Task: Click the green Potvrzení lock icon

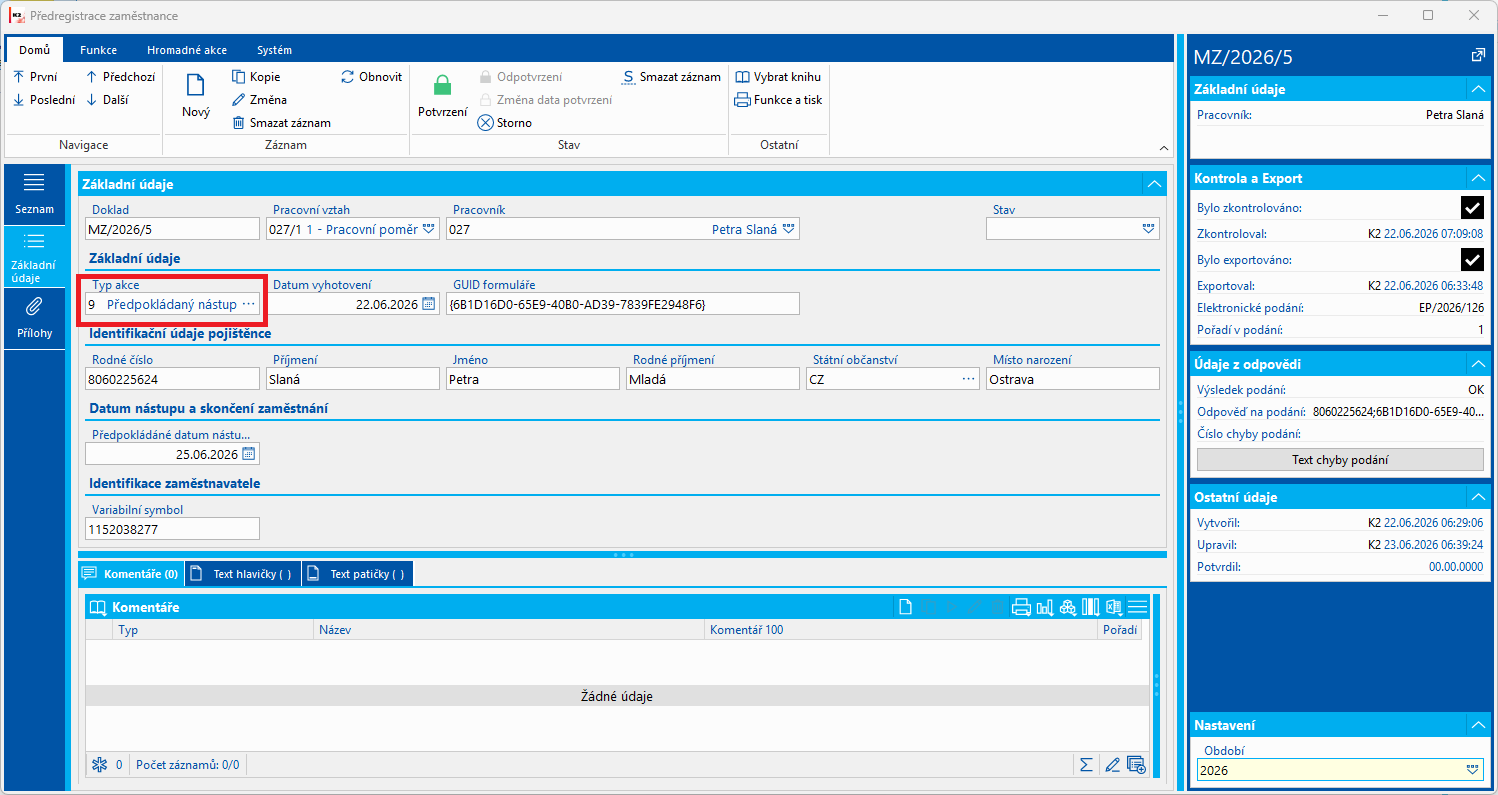Action: coord(442,85)
